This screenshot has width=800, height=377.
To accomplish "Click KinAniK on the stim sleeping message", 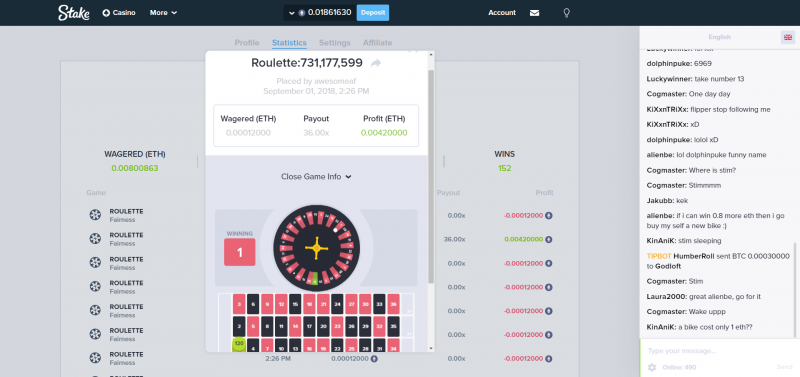I will 661,241.
